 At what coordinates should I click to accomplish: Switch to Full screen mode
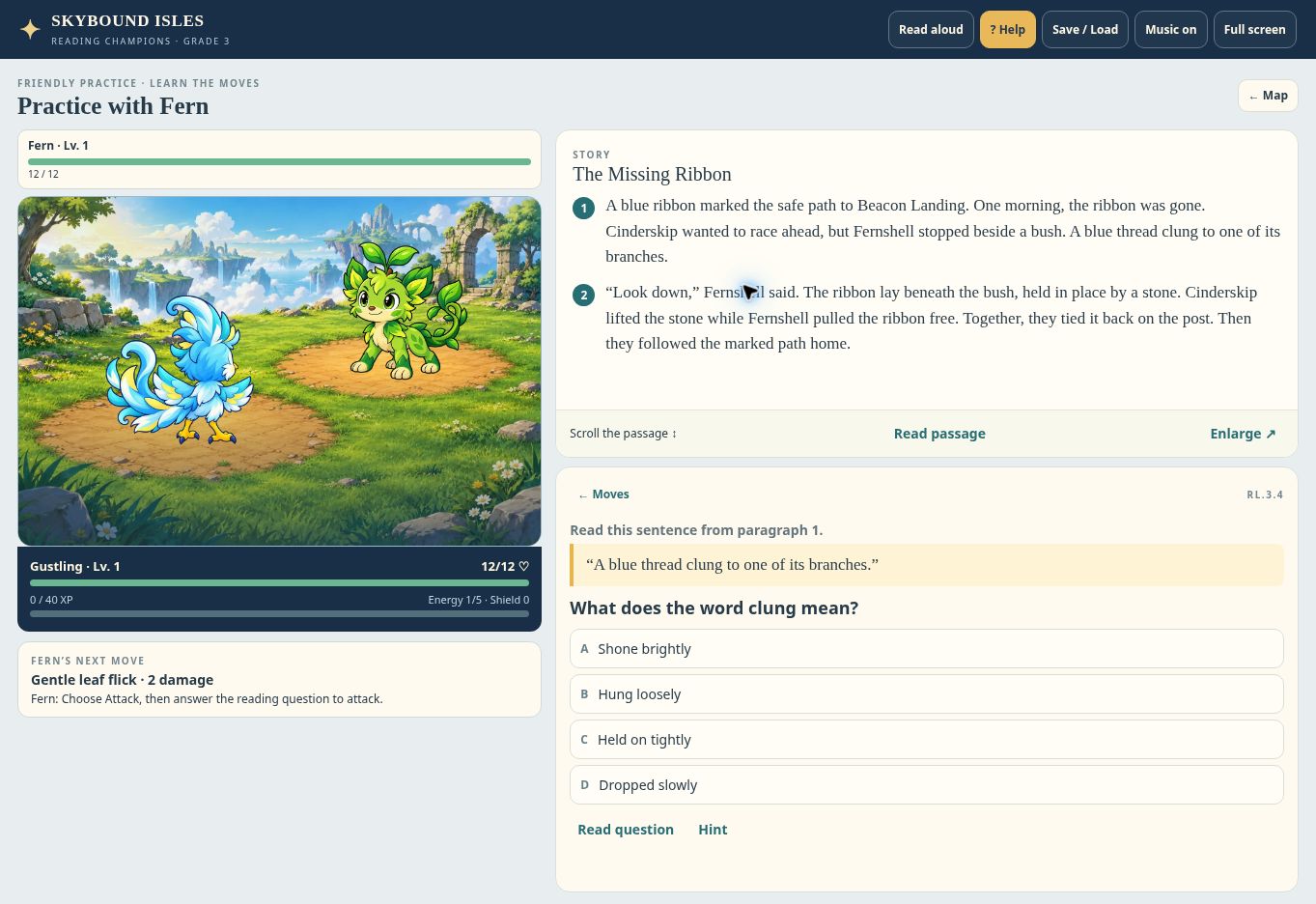[1254, 29]
